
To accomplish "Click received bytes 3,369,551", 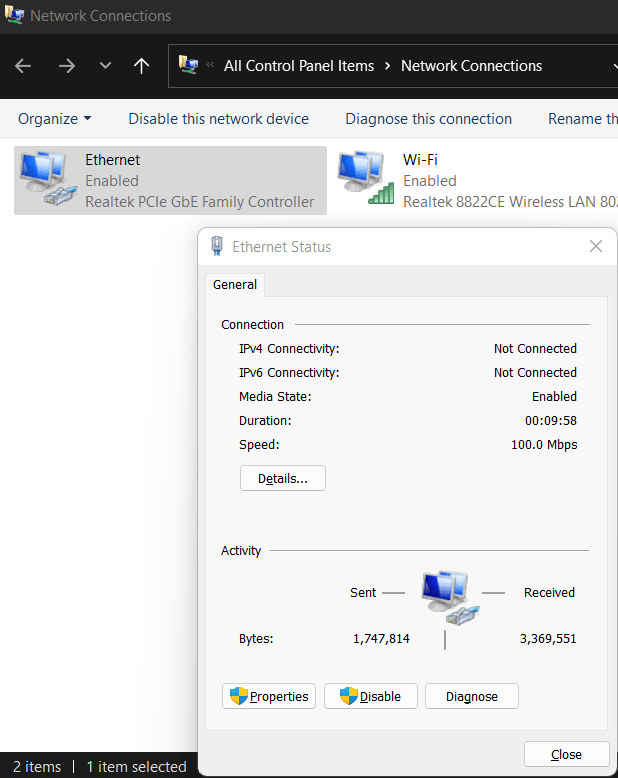I will point(548,639).
